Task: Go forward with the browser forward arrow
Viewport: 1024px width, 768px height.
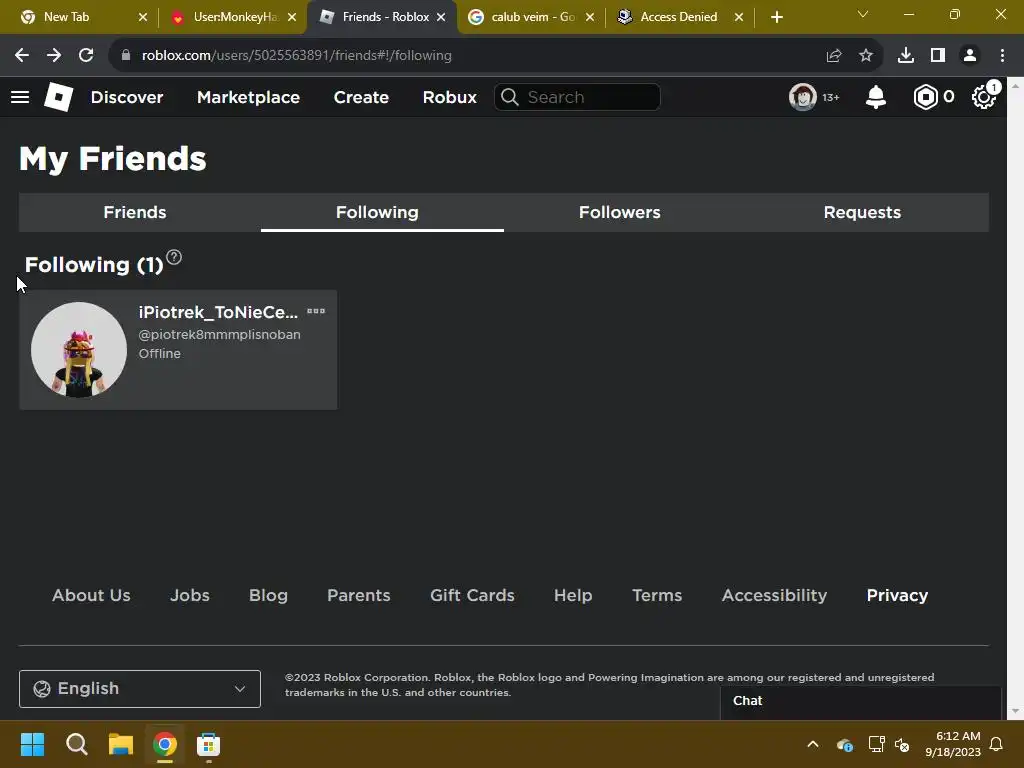Action: coord(54,56)
